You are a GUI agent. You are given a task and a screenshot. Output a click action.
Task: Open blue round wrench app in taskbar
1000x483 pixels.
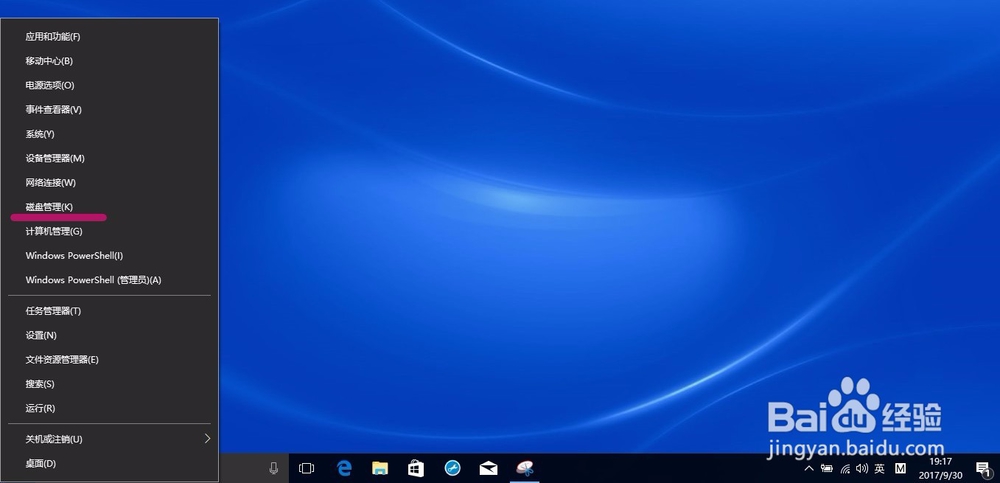point(452,468)
